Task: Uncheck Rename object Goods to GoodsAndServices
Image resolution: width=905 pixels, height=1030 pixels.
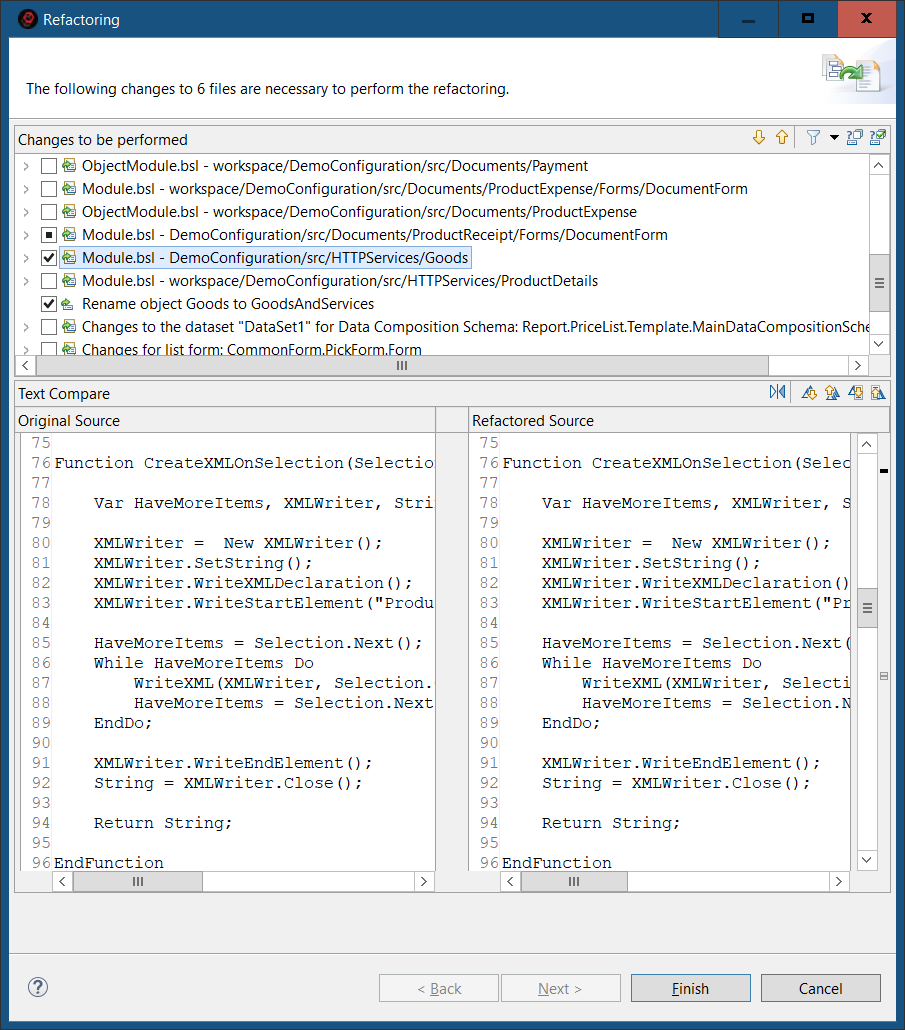Action: [49, 304]
